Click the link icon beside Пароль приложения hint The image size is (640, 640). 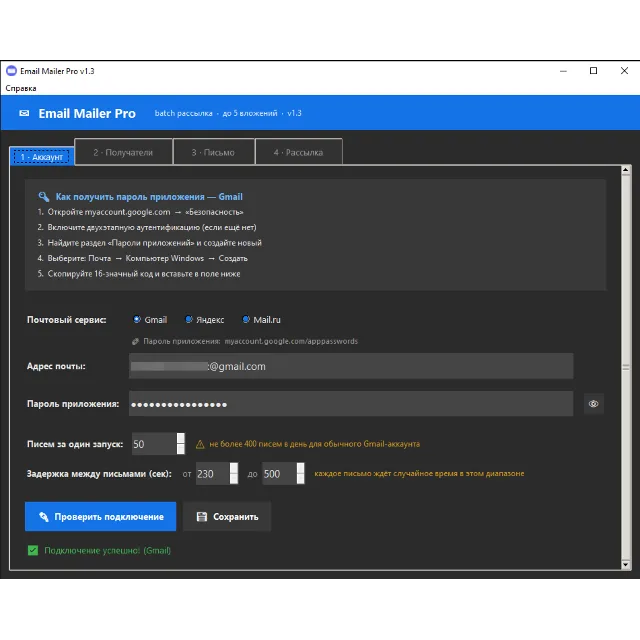coord(136,341)
